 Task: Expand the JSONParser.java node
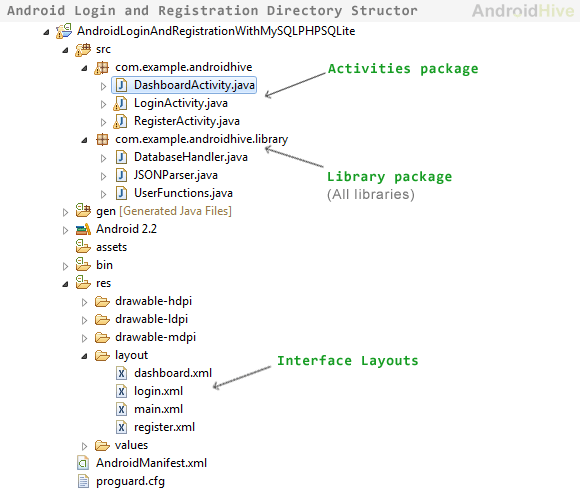coord(104,176)
